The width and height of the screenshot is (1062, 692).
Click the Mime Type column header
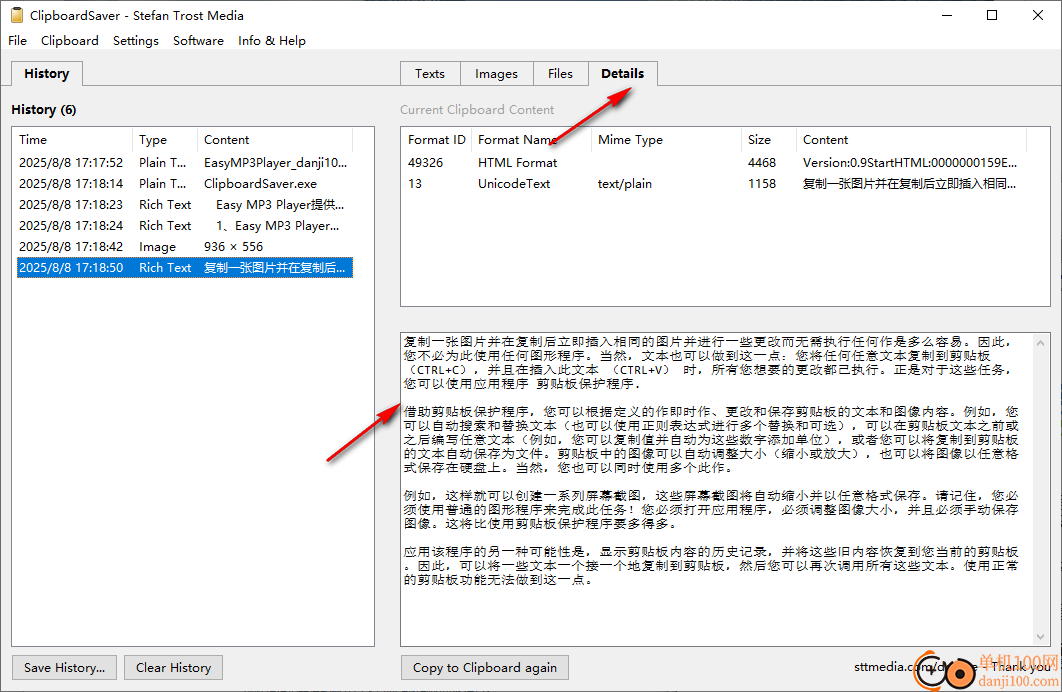pyautogui.click(x=666, y=139)
